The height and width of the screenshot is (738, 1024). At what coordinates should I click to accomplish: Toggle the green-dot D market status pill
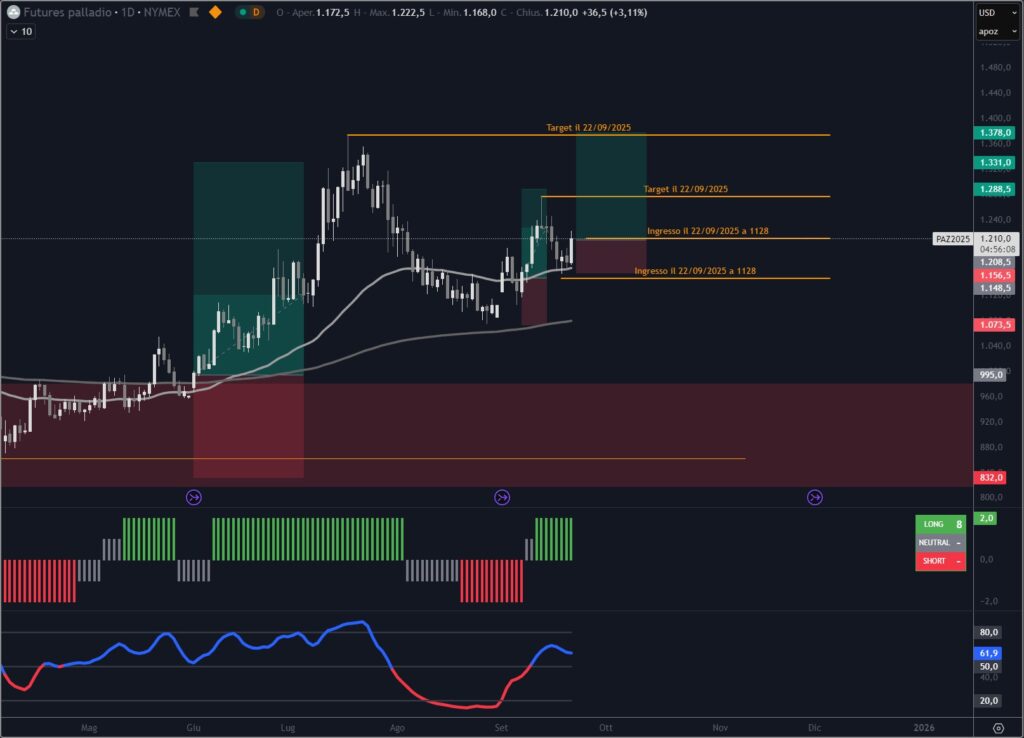[250, 12]
